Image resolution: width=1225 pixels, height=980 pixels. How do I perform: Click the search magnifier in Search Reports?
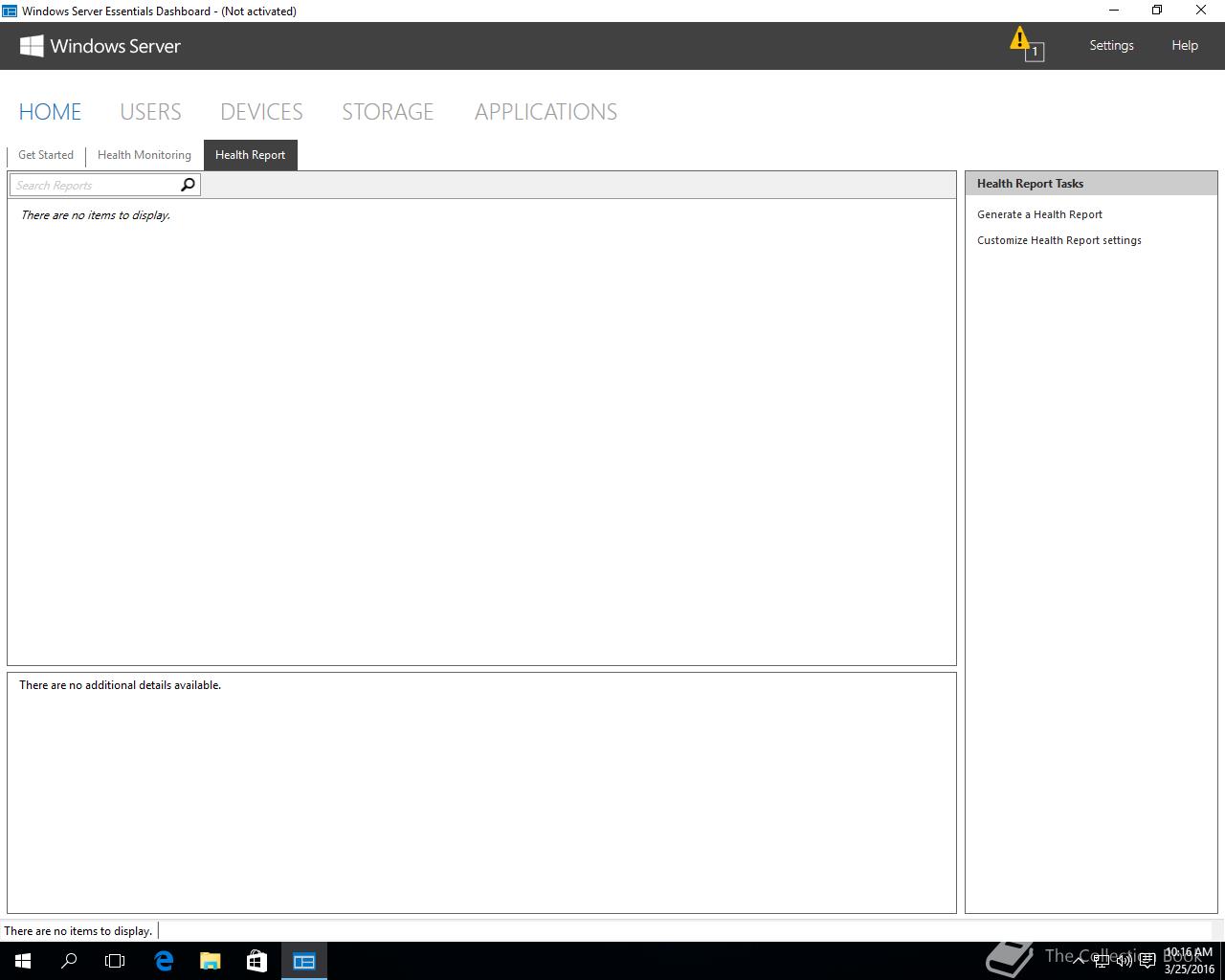pos(188,185)
